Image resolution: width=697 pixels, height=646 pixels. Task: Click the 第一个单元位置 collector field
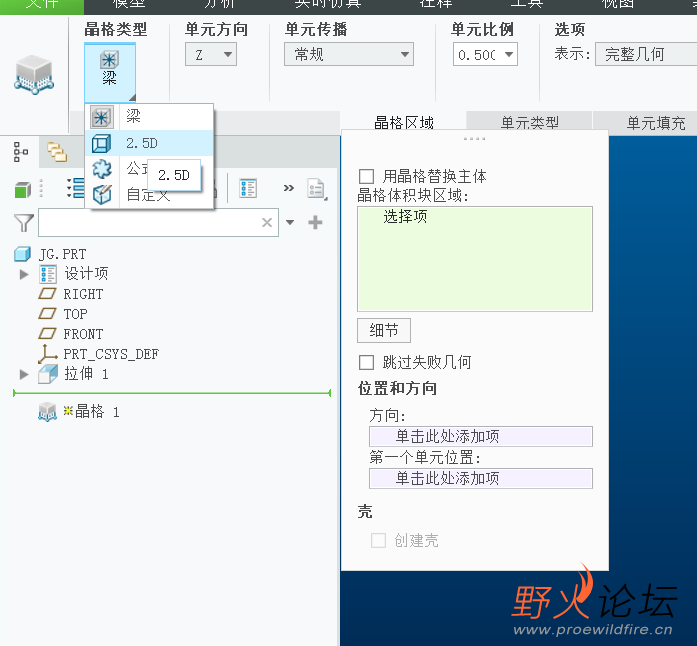pyautogui.click(x=481, y=478)
